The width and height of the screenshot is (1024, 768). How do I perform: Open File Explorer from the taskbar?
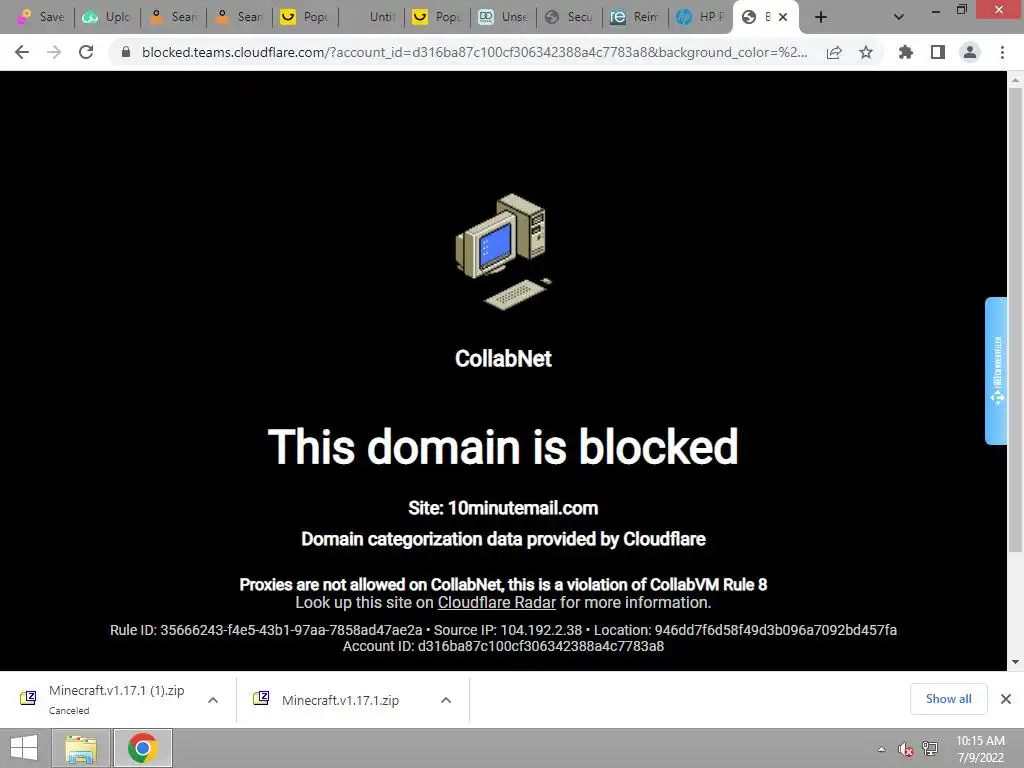pos(81,748)
